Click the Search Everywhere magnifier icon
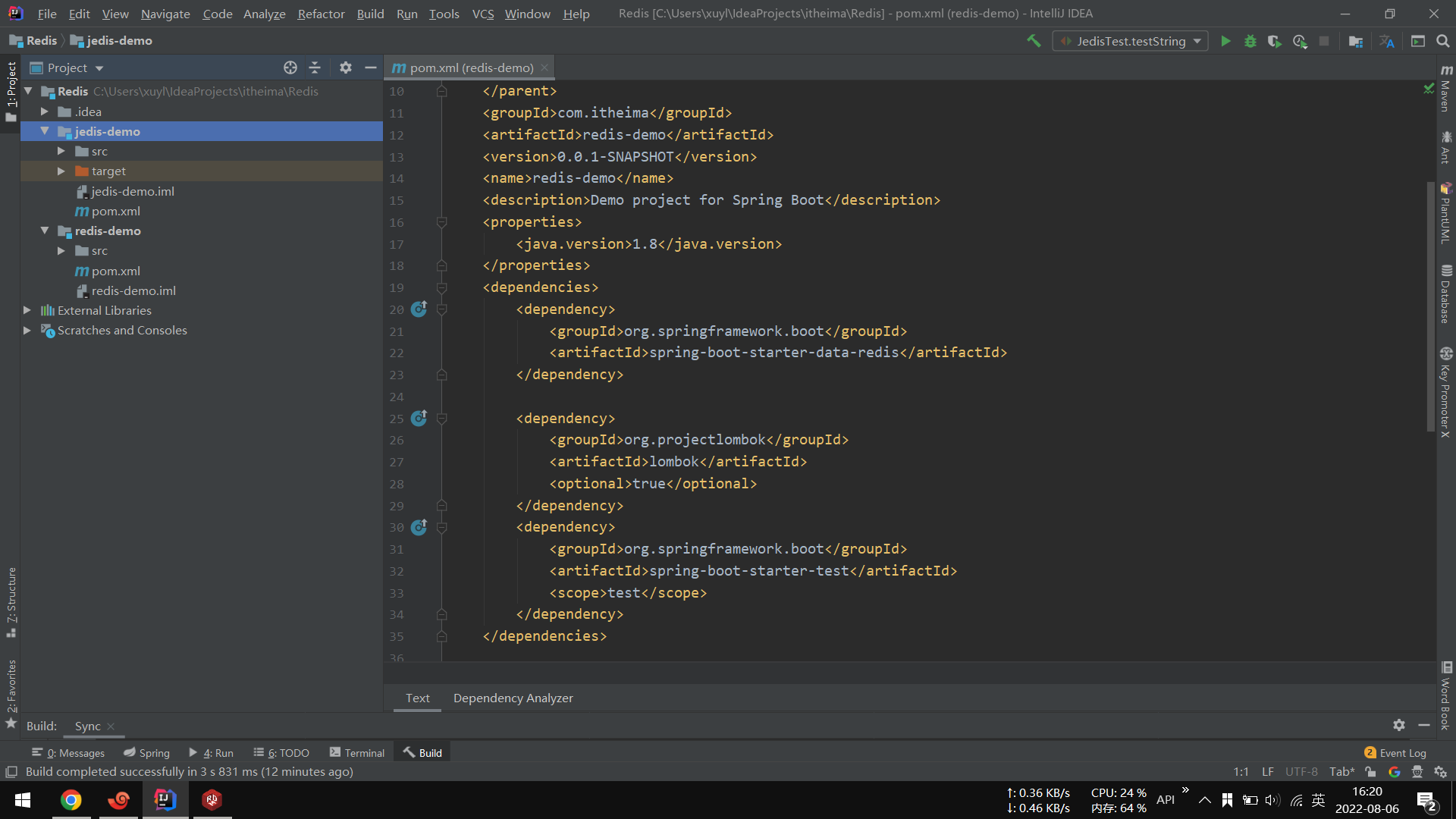Image resolution: width=1456 pixels, height=819 pixels. 1443,41
